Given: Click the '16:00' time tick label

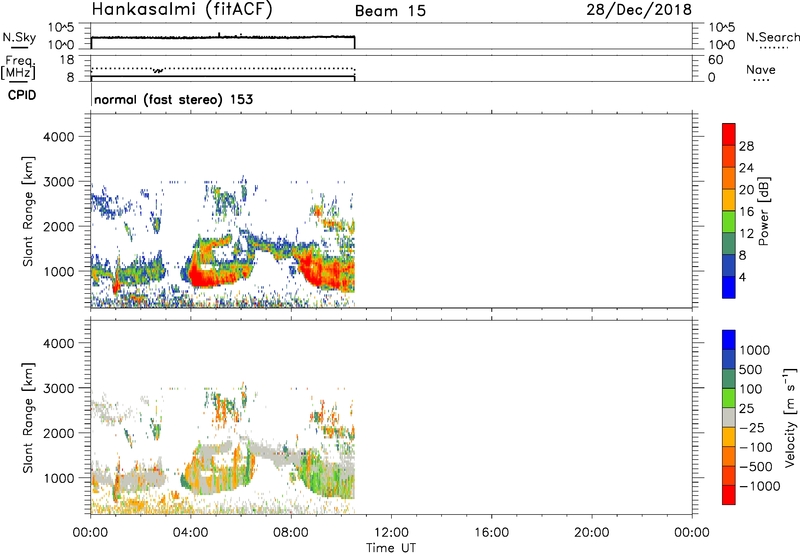Looking at the screenshot, I should coord(491,533).
